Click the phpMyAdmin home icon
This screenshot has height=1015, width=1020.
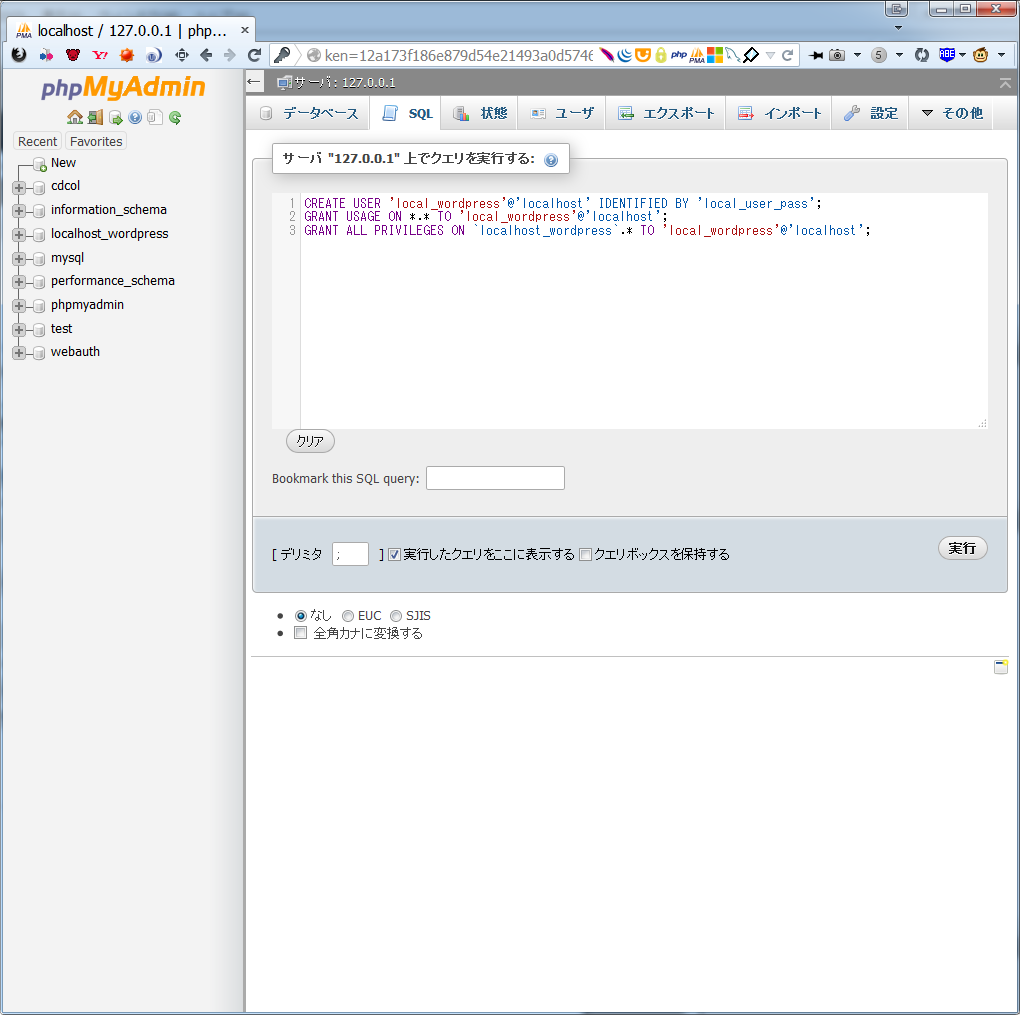point(75,117)
